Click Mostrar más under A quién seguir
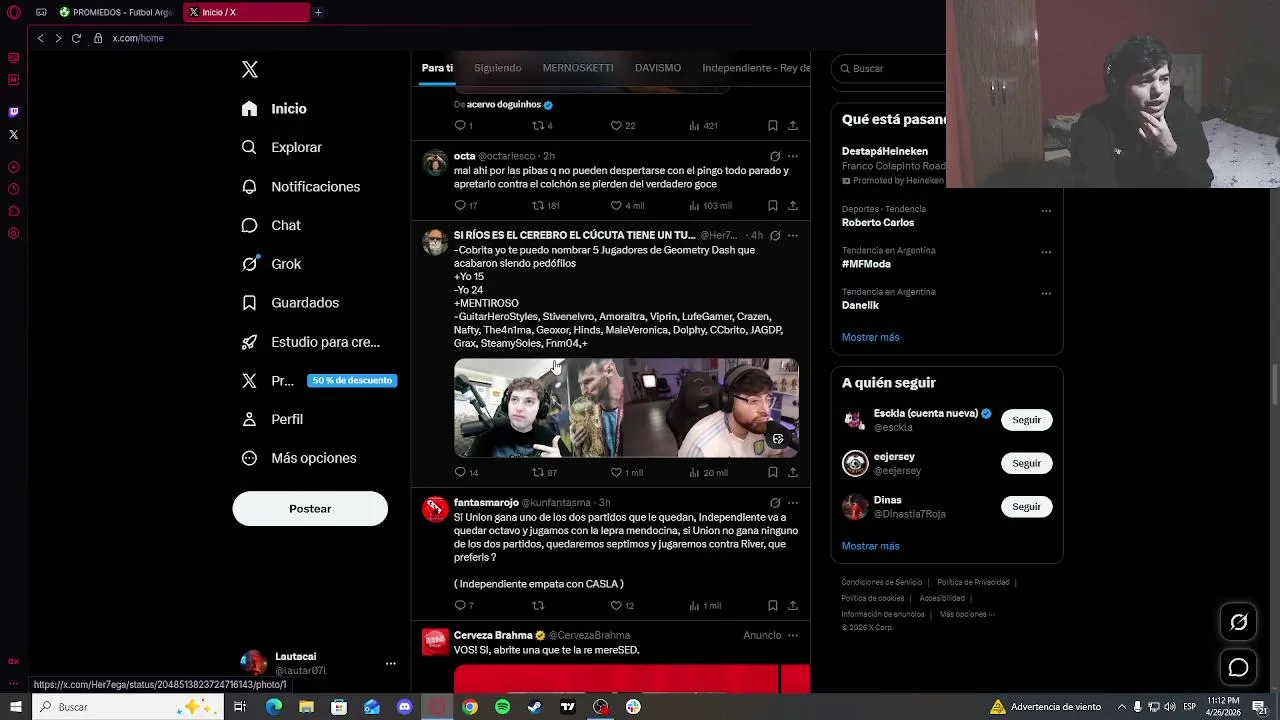Viewport: 1280px width, 720px height. point(870,546)
